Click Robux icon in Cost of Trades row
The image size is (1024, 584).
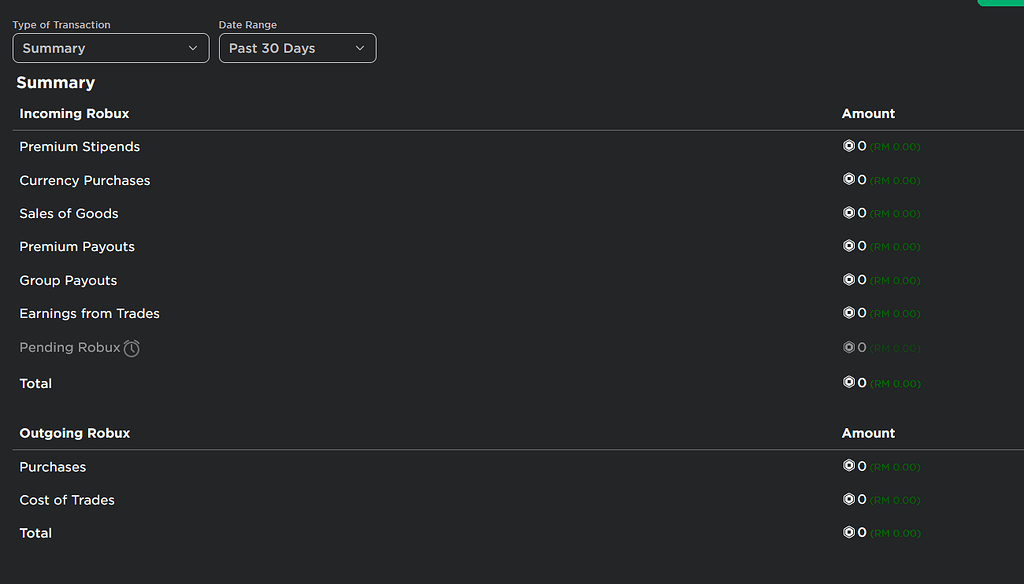coord(848,500)
